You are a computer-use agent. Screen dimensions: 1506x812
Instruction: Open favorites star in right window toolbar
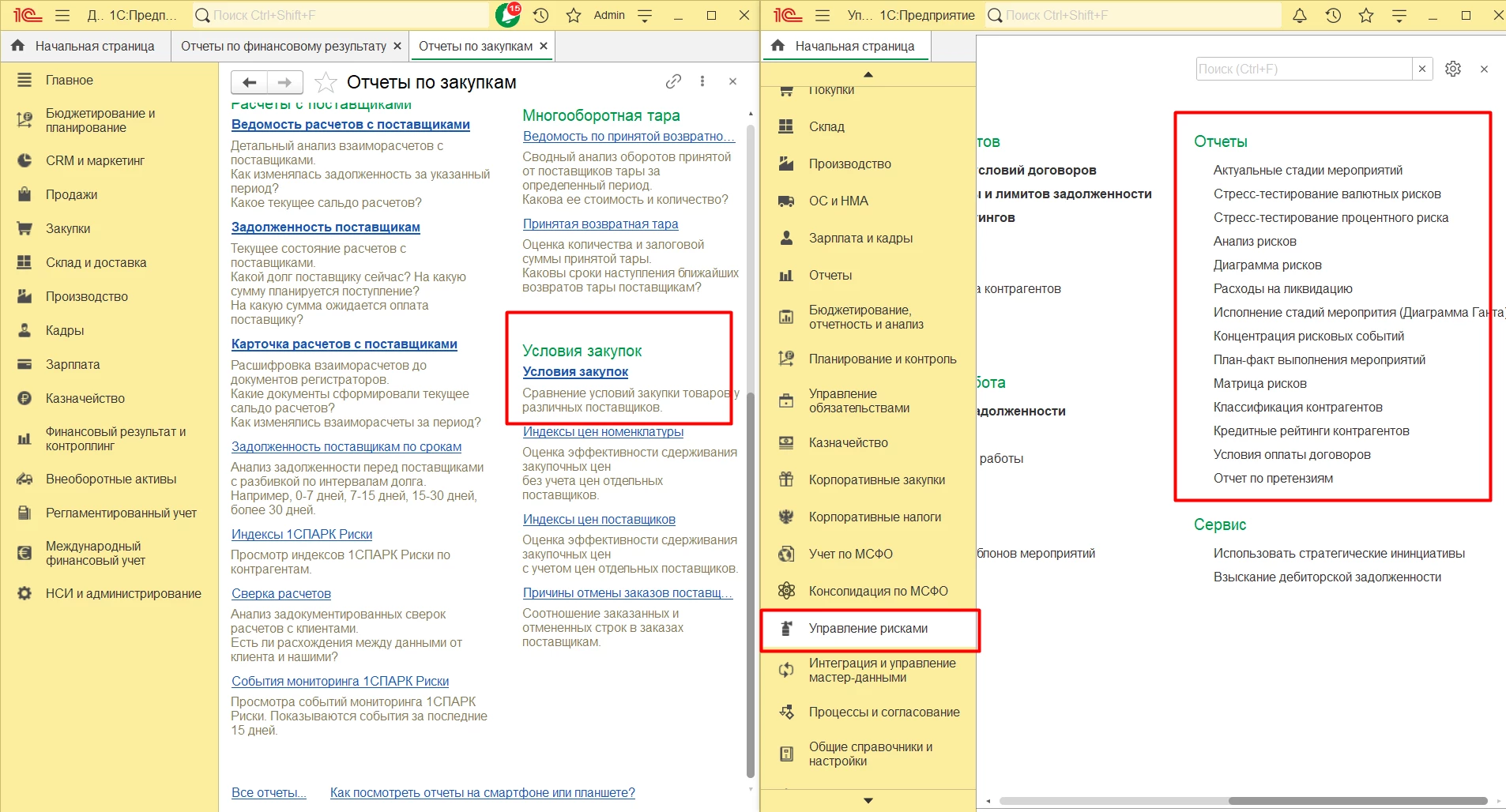[x=1366, y=15]
